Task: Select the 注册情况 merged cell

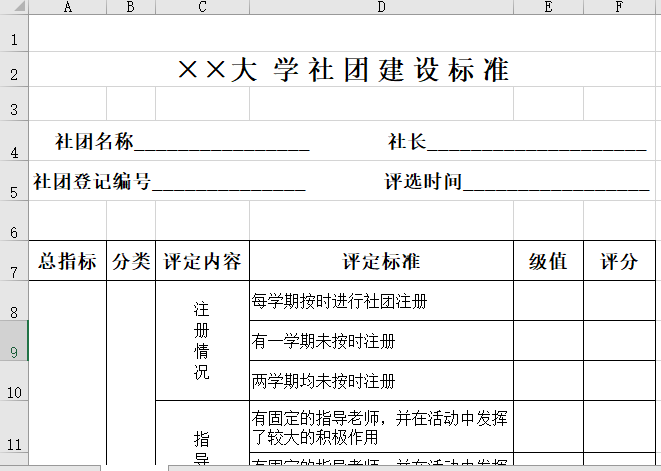Action: click(202, 341)
